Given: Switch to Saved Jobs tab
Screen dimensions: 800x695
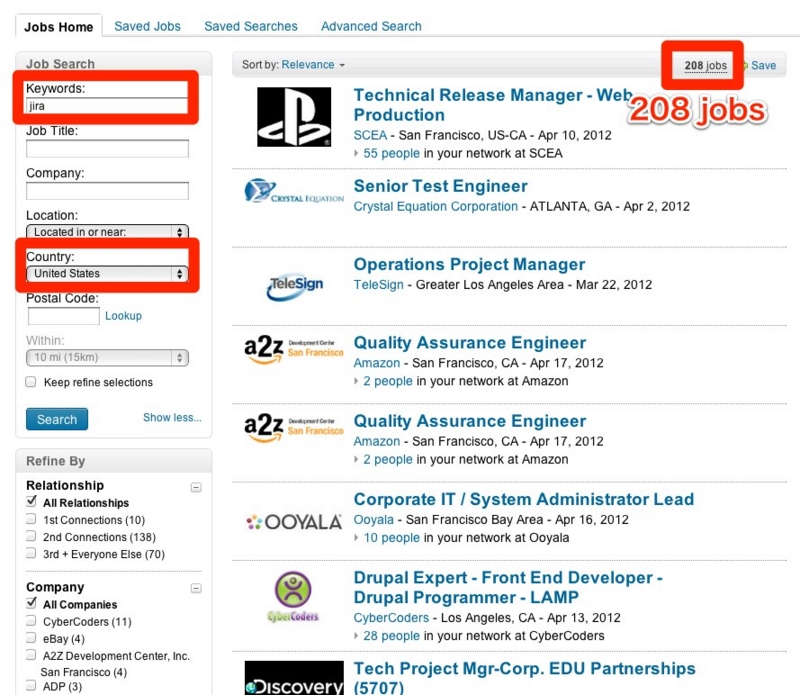Looking at the screenshot, I should click(x=147, y=26).
